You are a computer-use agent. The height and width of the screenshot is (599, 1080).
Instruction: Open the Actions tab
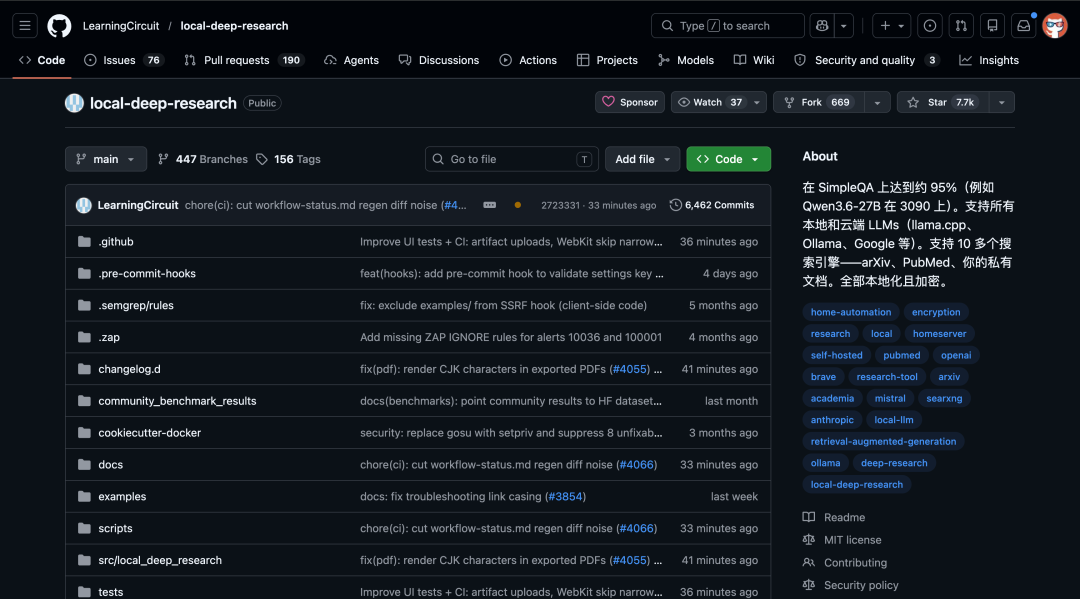pos(528,60)
